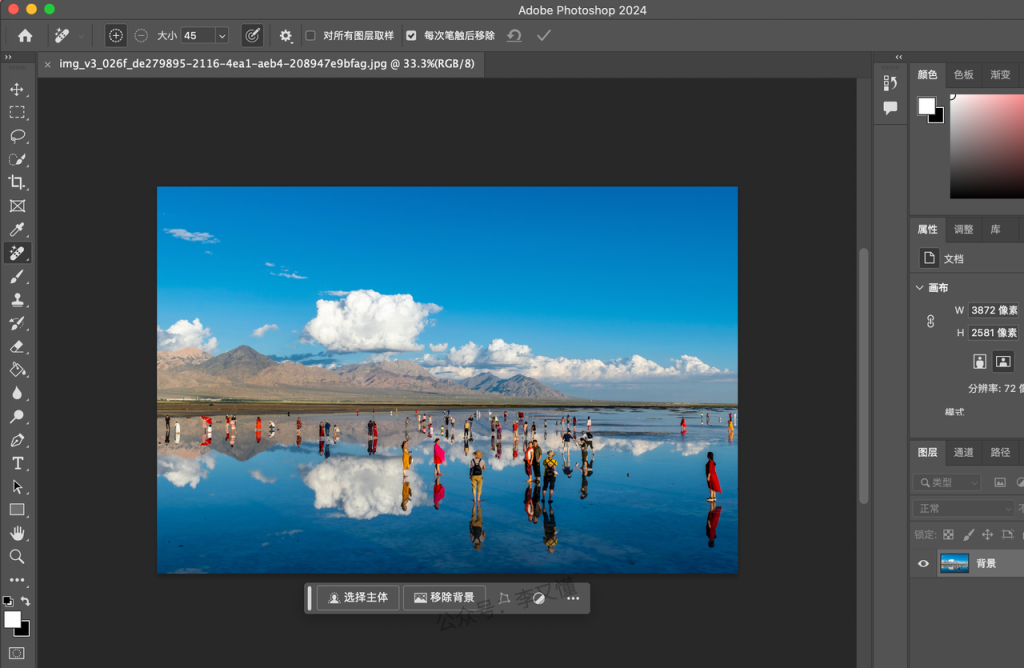Select the Remove healing tool in the left toolbar
1024x668 pixels.
17,253
